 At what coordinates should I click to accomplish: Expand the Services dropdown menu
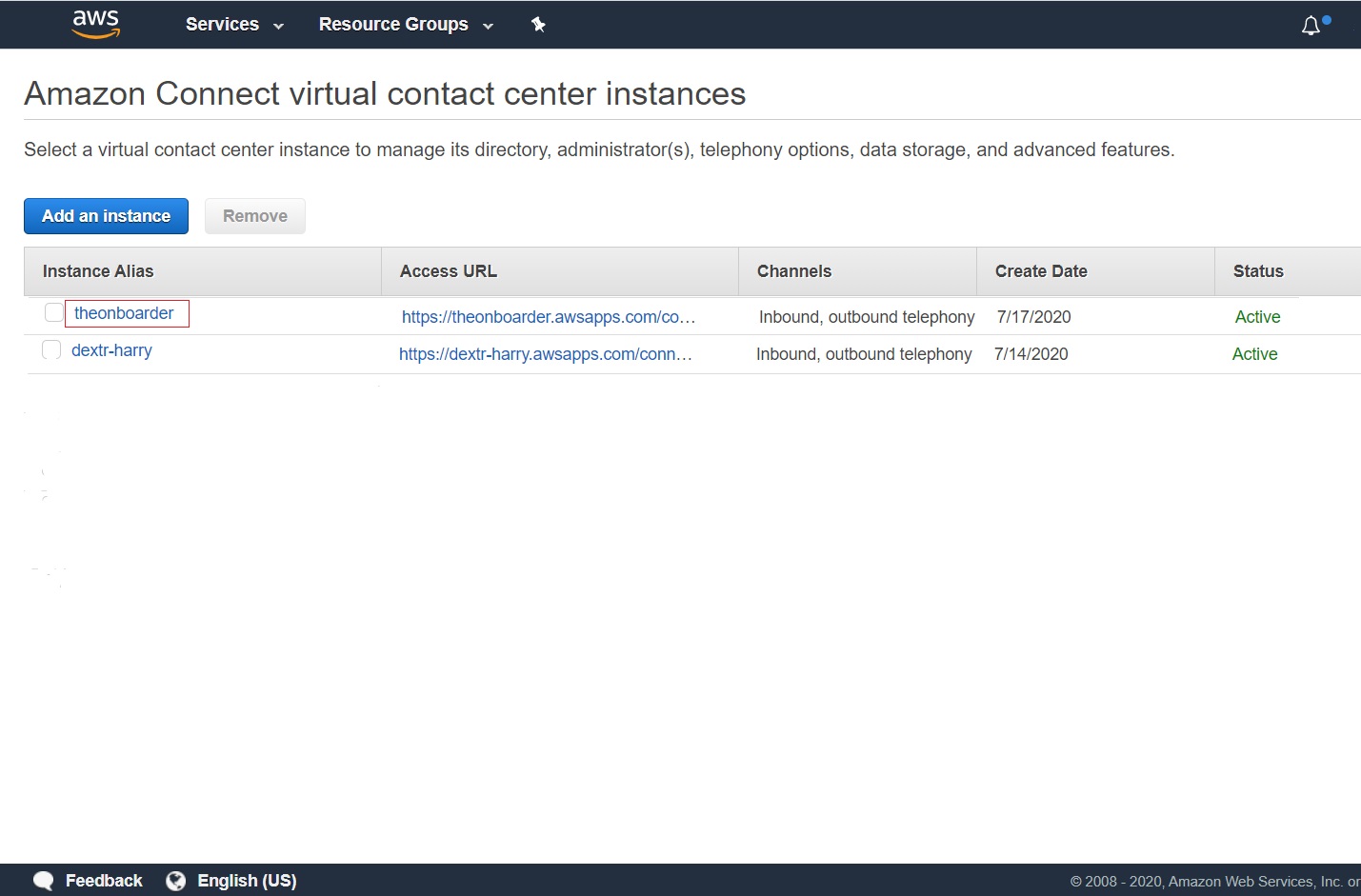(234, 25)
